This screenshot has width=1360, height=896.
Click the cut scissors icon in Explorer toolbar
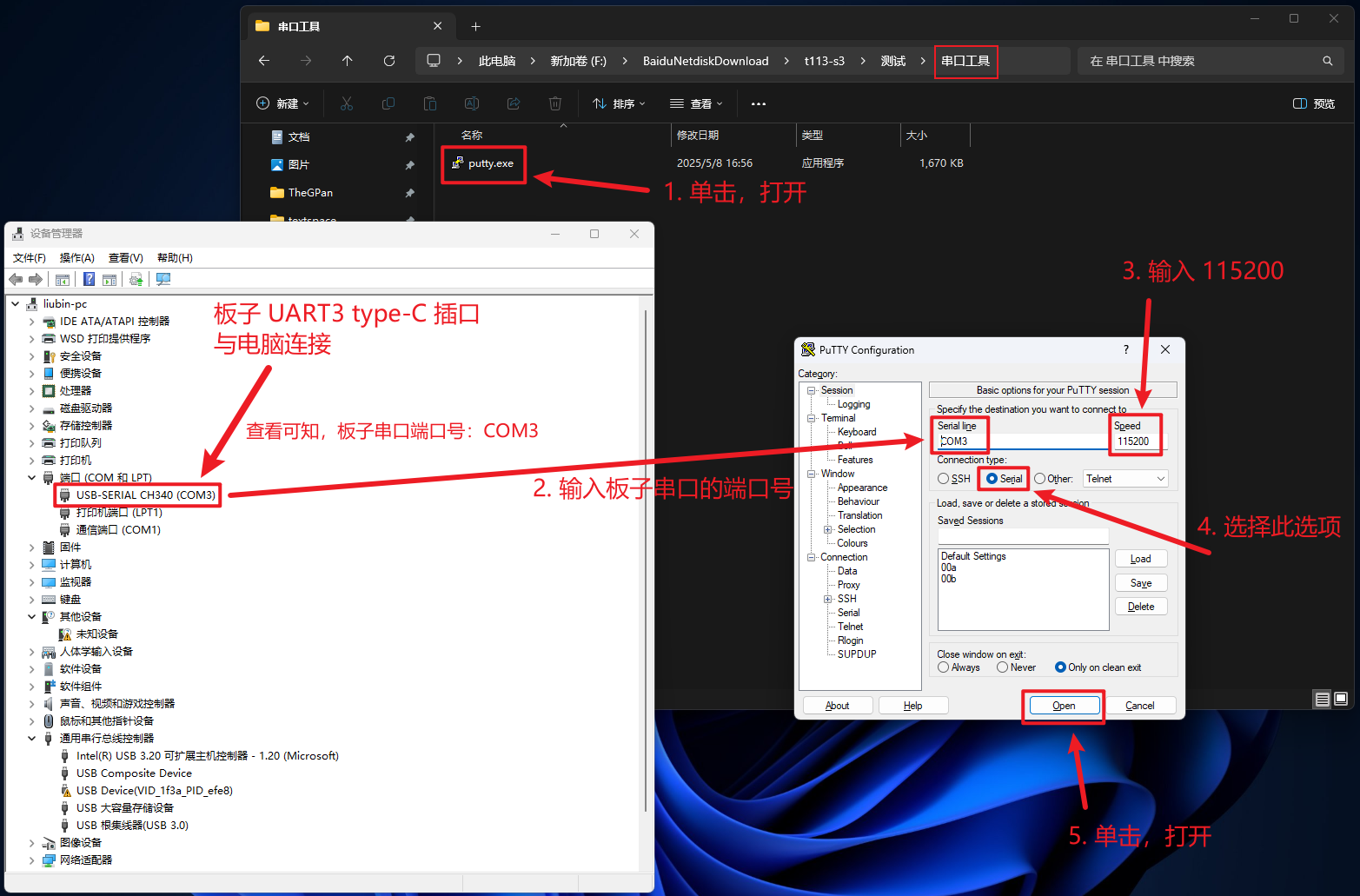(347, 103)
